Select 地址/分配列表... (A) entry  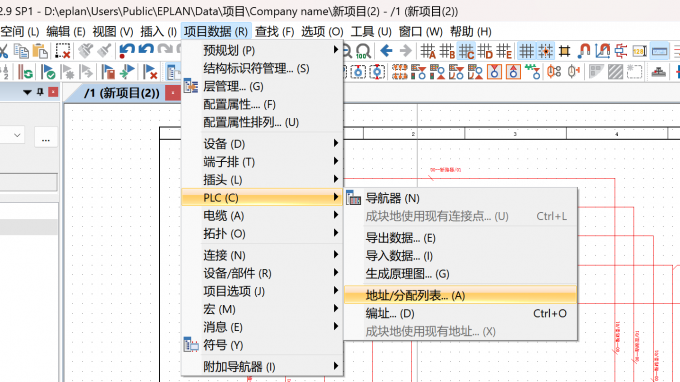click(461, 295)
